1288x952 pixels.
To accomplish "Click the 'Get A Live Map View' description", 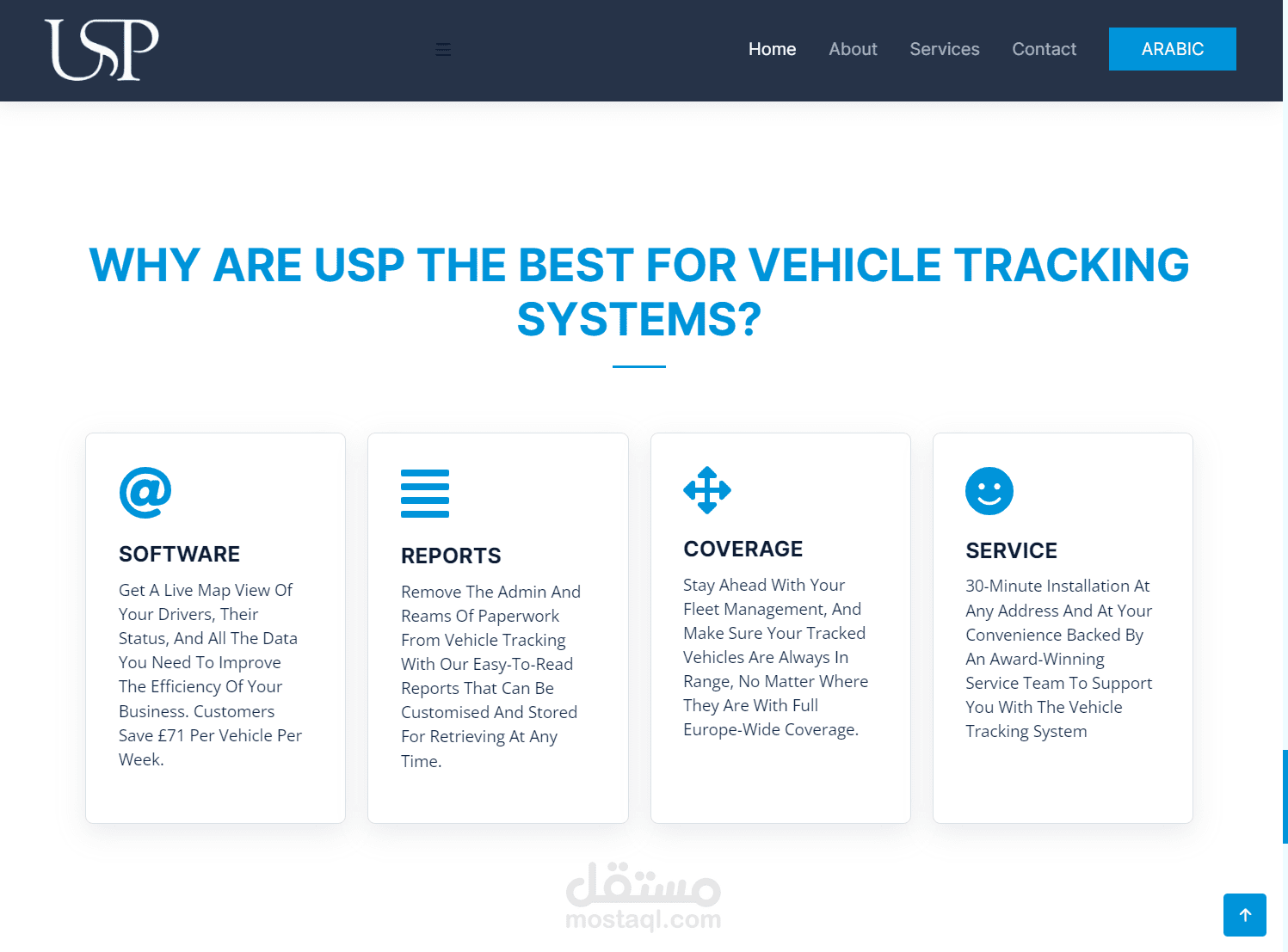I will [x=211, y=675].
